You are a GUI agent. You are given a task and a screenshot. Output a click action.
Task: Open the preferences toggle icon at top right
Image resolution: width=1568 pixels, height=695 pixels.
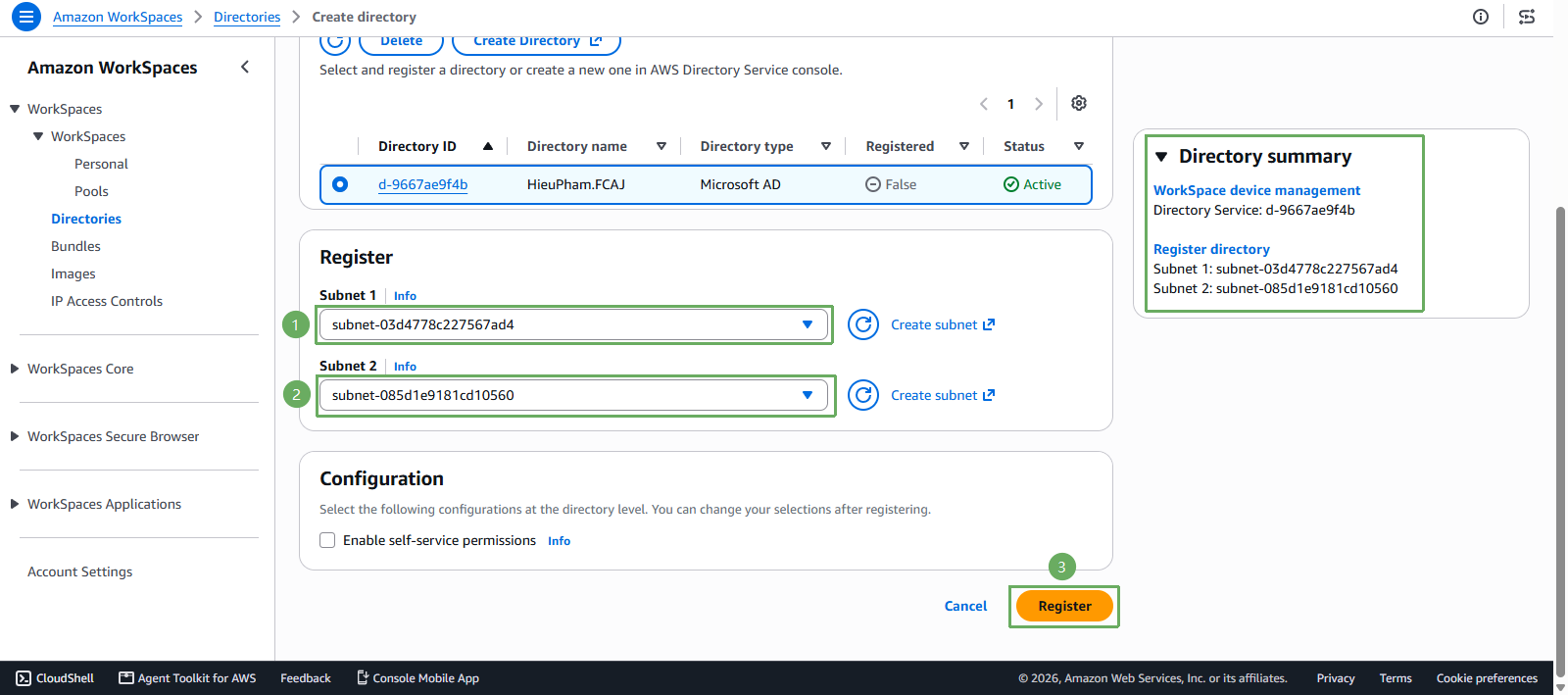coord(1527,17)
